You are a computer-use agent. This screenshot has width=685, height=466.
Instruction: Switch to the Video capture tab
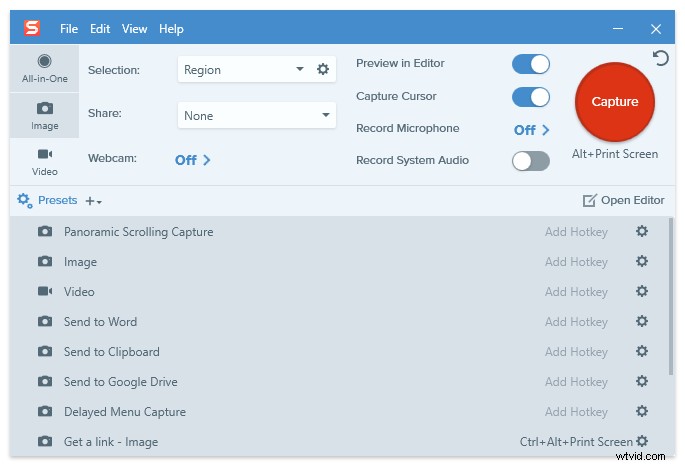click(x=44, y=162)
